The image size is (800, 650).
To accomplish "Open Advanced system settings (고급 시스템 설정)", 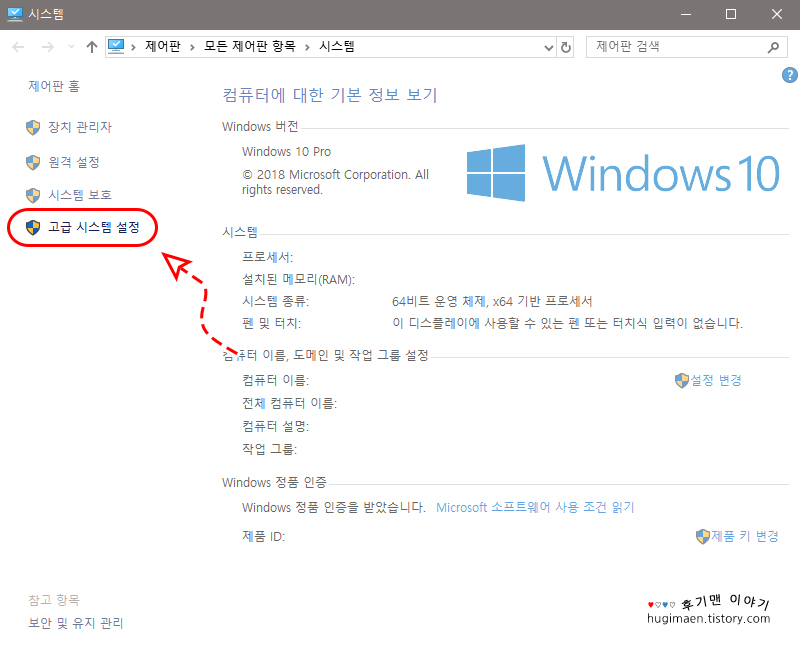I will 93,227.
